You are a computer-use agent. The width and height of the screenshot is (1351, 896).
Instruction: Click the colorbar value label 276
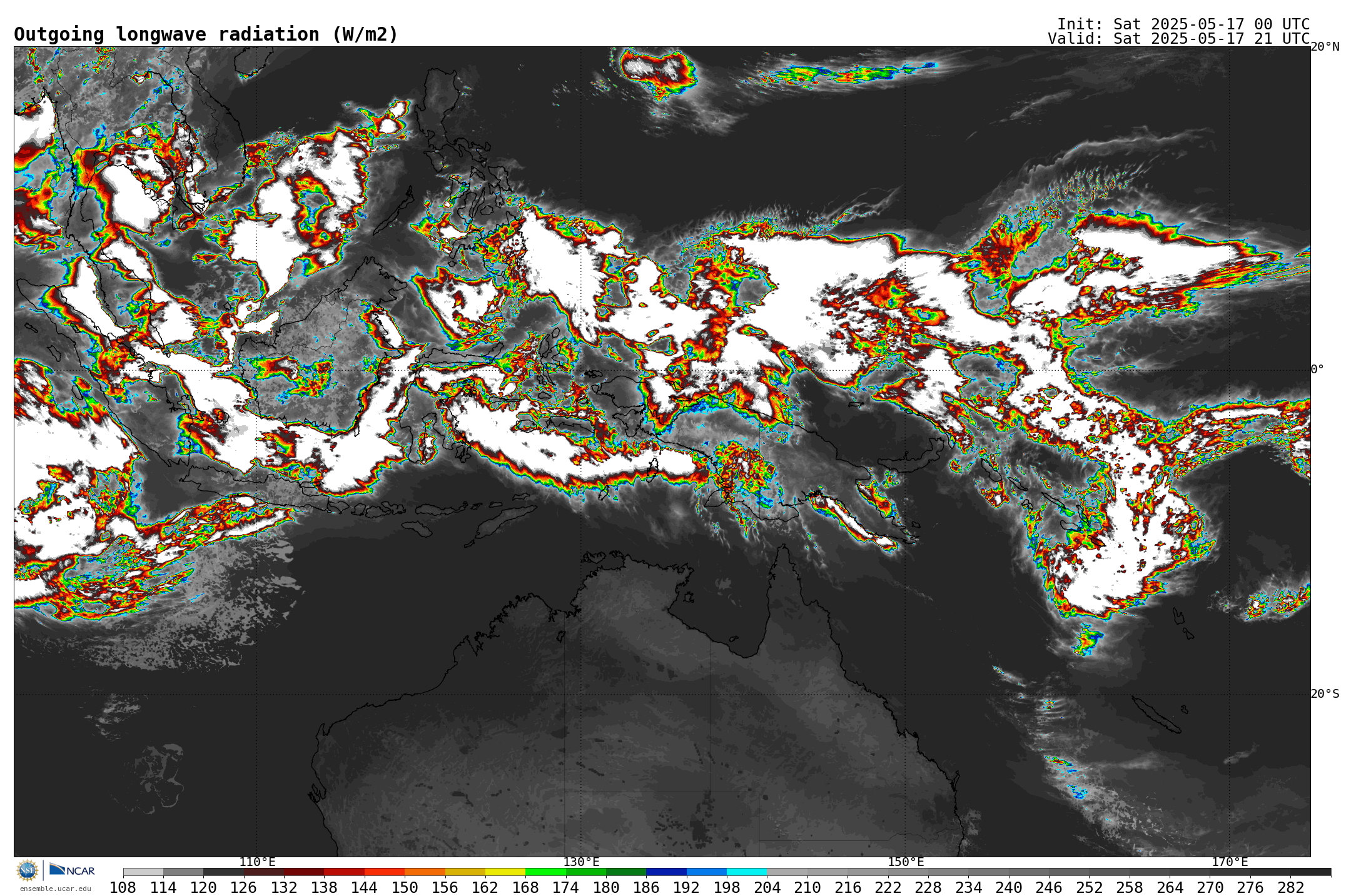click(x=1250, y=887)
